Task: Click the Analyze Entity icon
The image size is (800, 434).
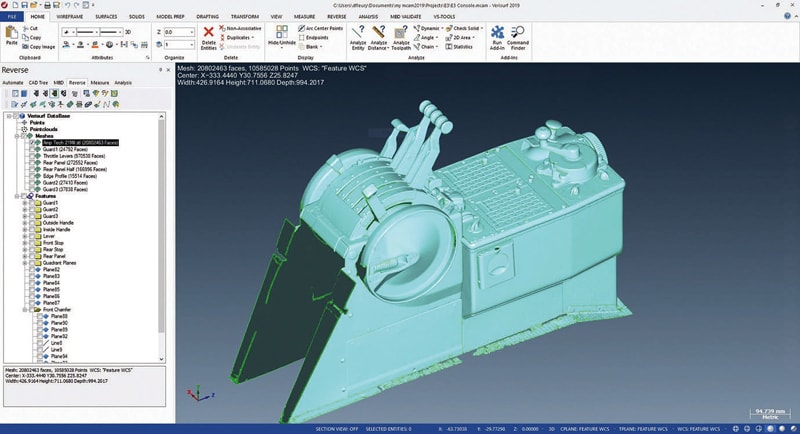Action: pyautogui.click(x=358, y=33)
